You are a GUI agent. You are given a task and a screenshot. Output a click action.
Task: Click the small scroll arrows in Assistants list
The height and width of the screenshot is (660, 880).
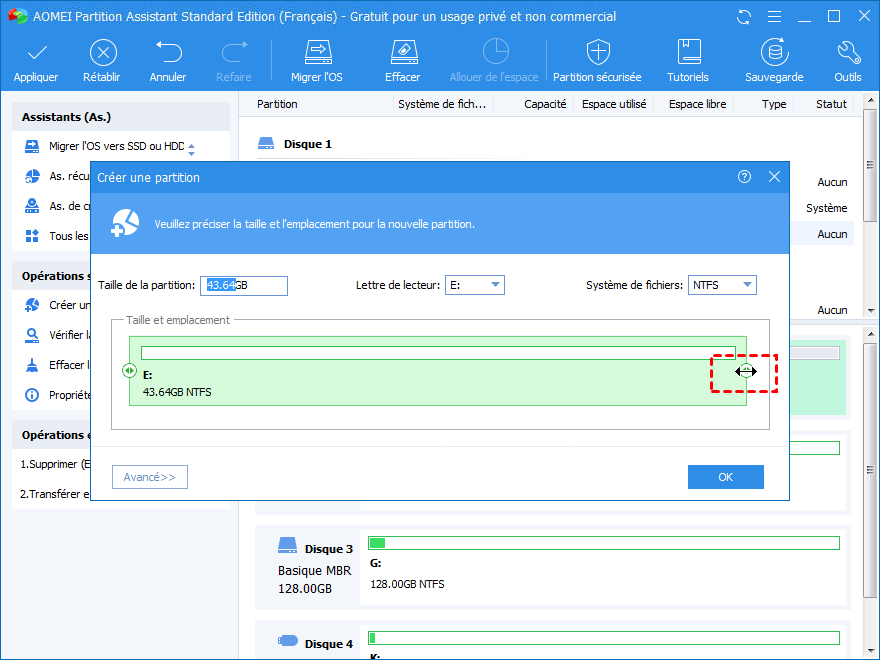(191, 149)
